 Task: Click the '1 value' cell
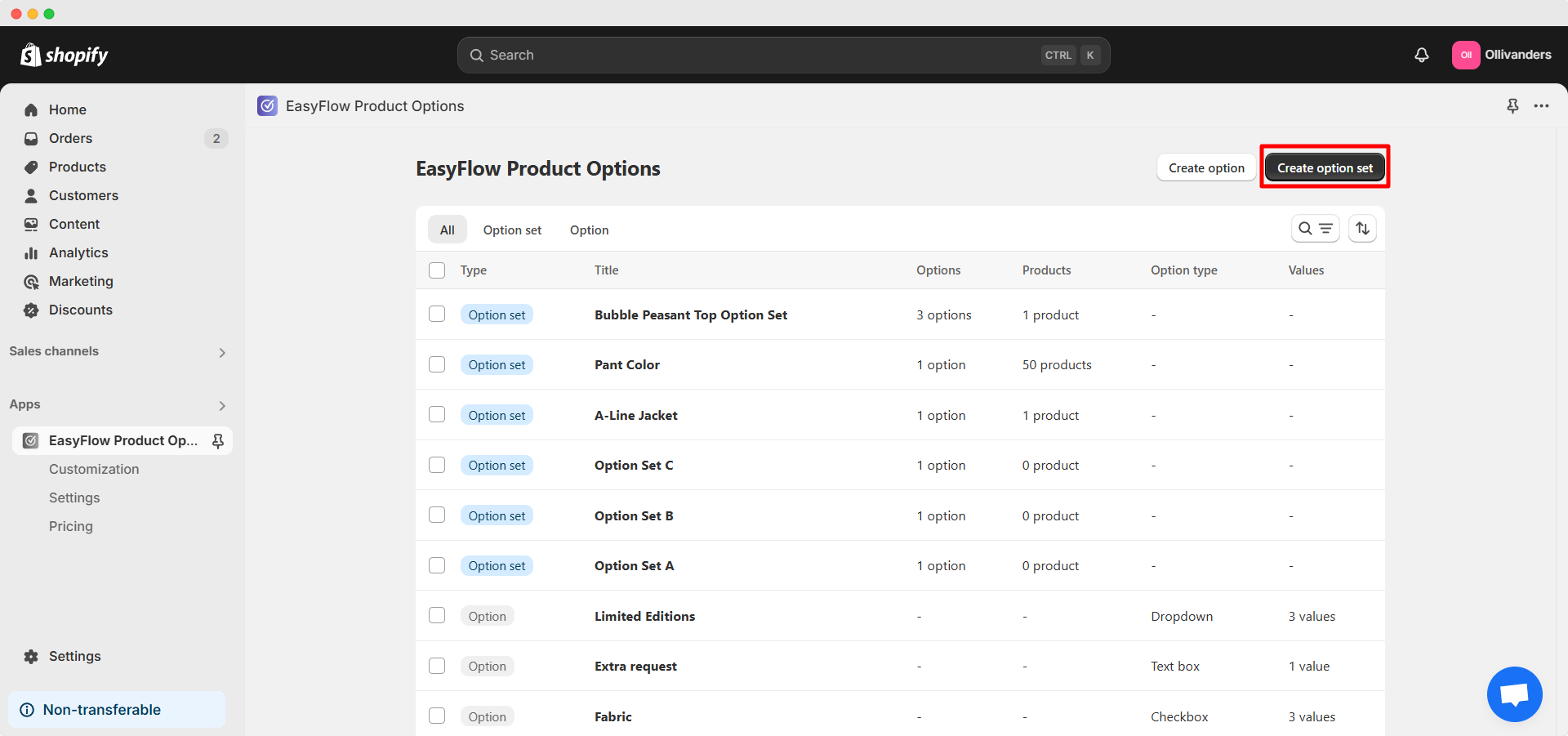[x=1309, y=666]
